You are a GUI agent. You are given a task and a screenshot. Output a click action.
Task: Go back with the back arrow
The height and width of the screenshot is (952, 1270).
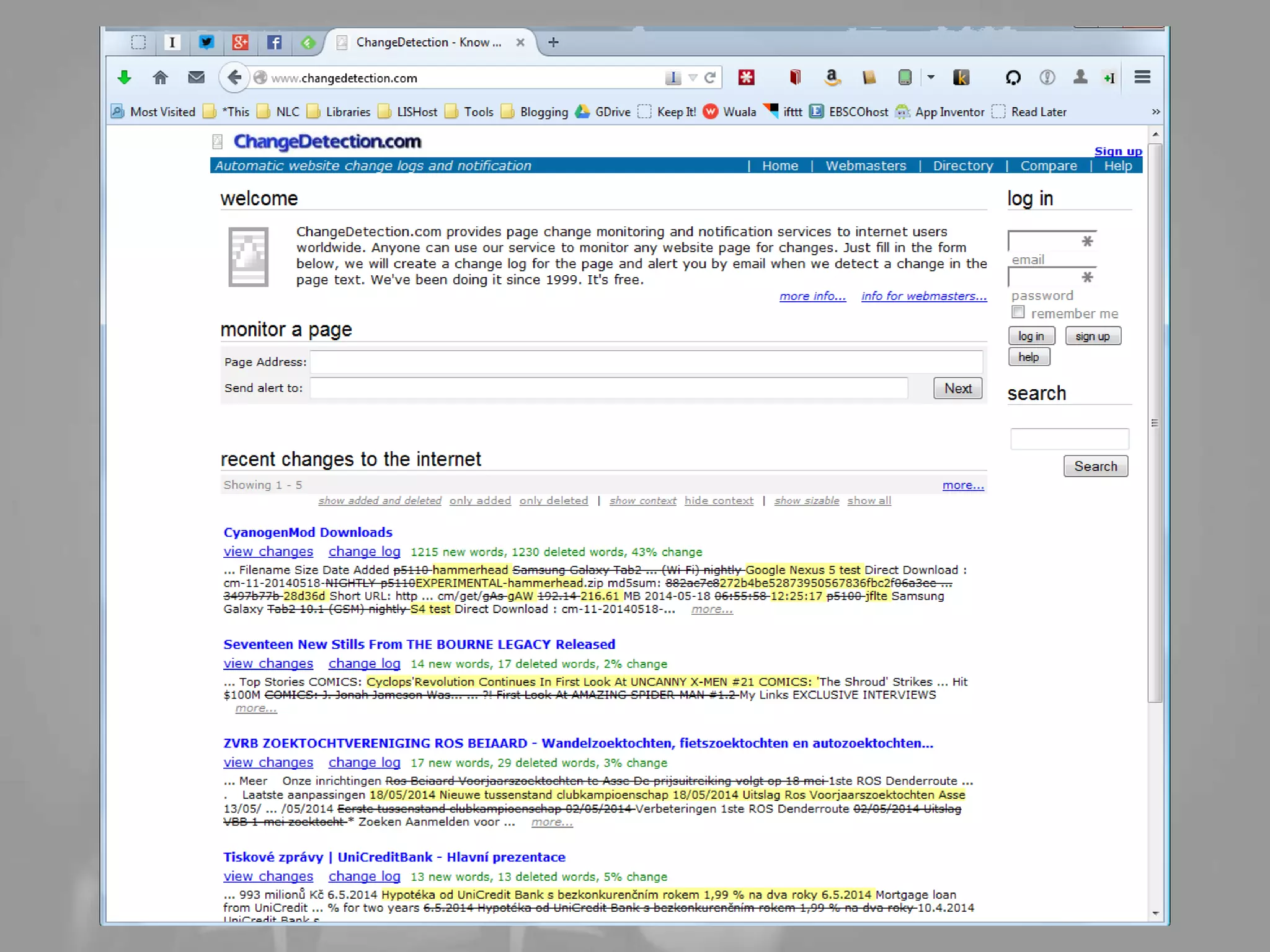pos(234,77)
